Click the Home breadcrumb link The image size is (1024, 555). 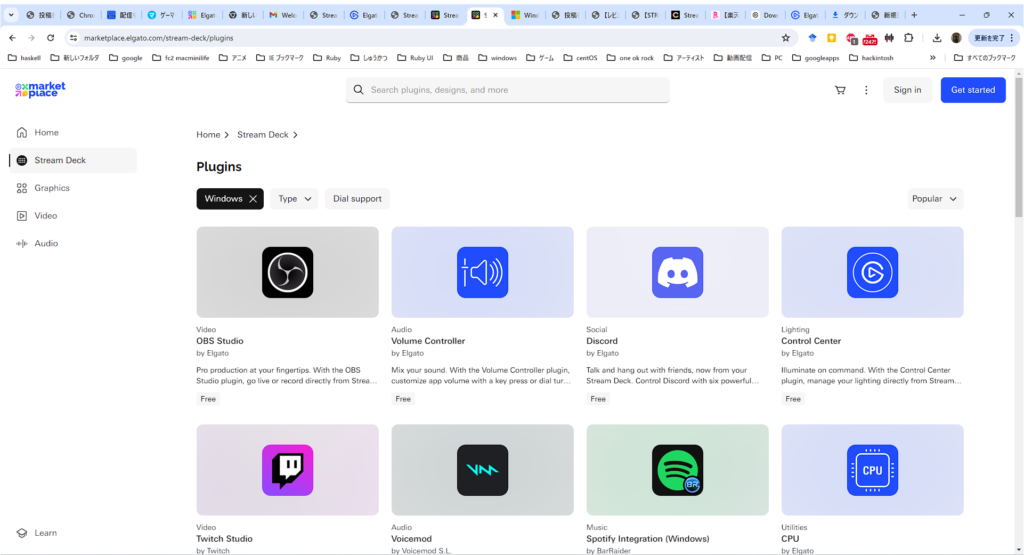point(208,135)
